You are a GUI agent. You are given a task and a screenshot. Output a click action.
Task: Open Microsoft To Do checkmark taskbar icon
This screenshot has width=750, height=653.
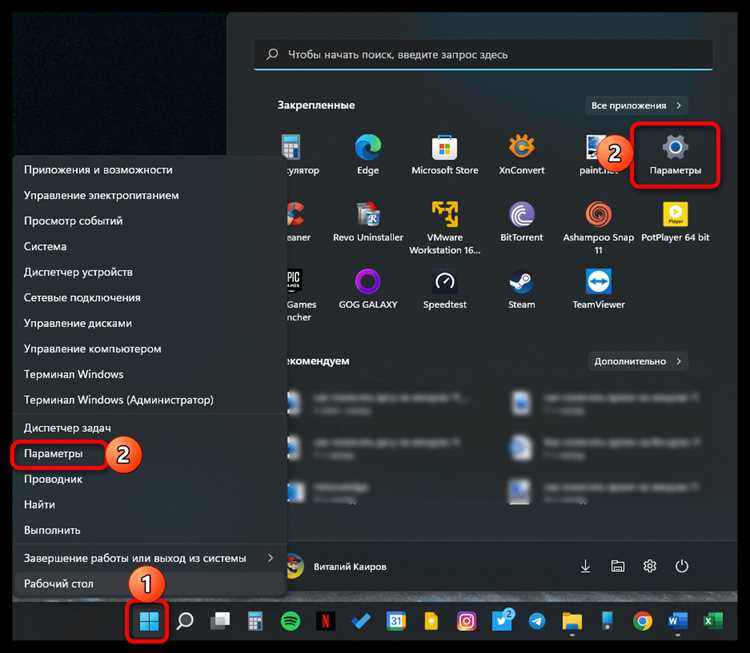click(361, 621)
